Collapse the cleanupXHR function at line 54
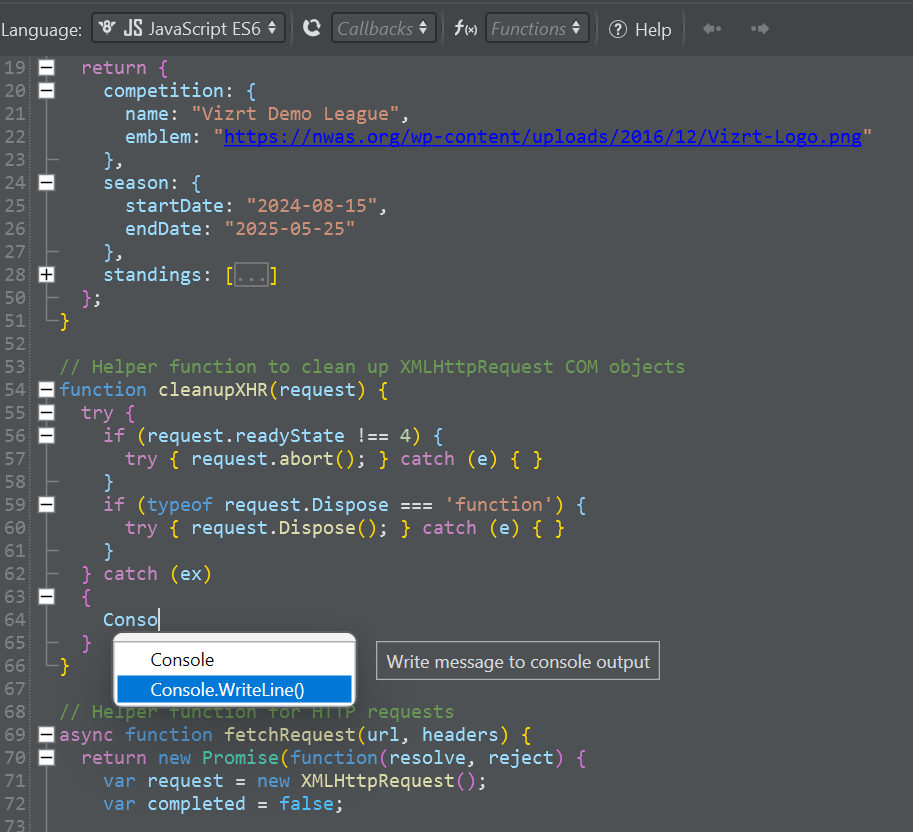Image resolution: width=913 pixels, height=832 pixels. point(46,390)
